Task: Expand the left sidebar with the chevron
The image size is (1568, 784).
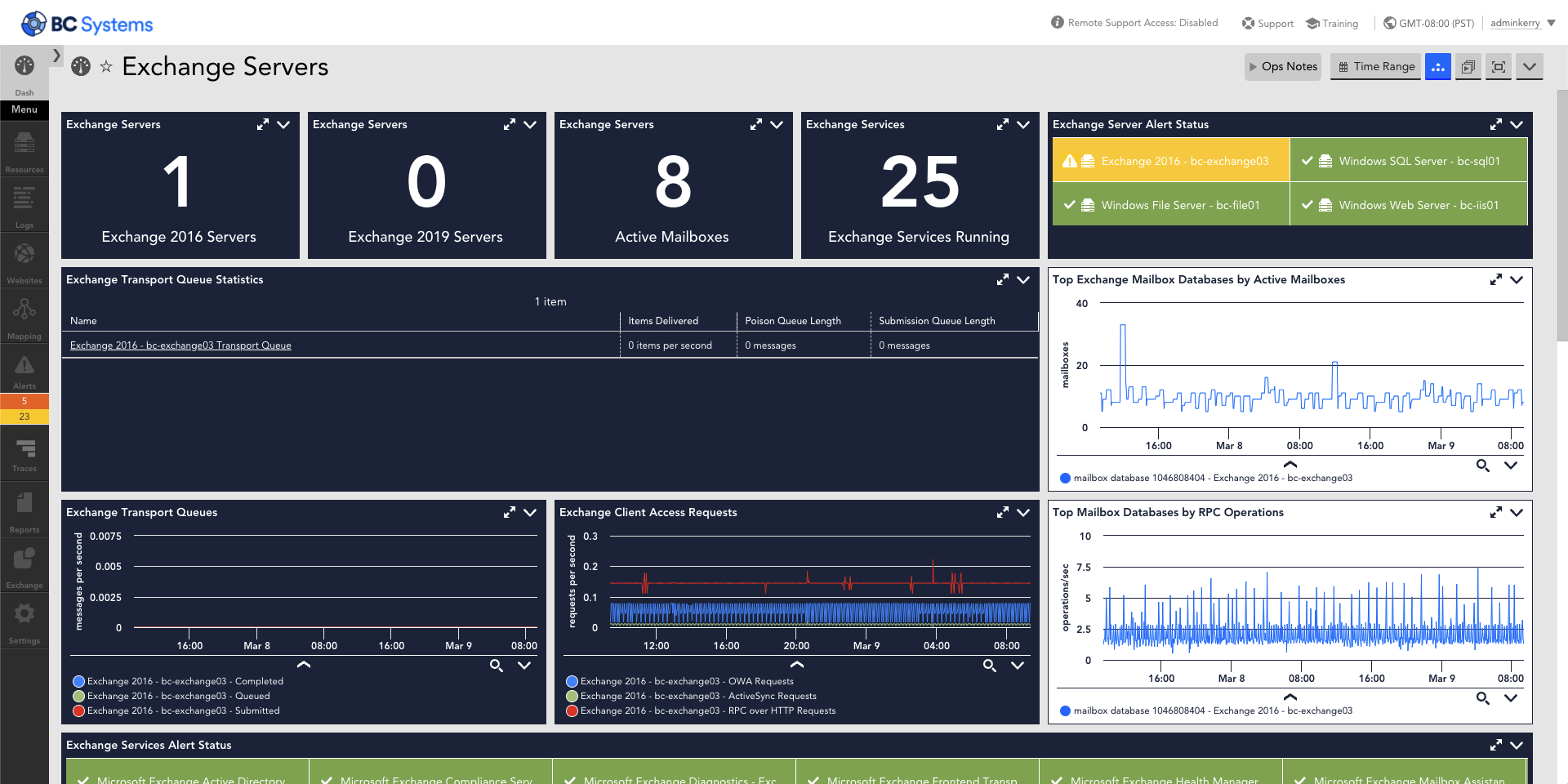Action: click(56, 56)
